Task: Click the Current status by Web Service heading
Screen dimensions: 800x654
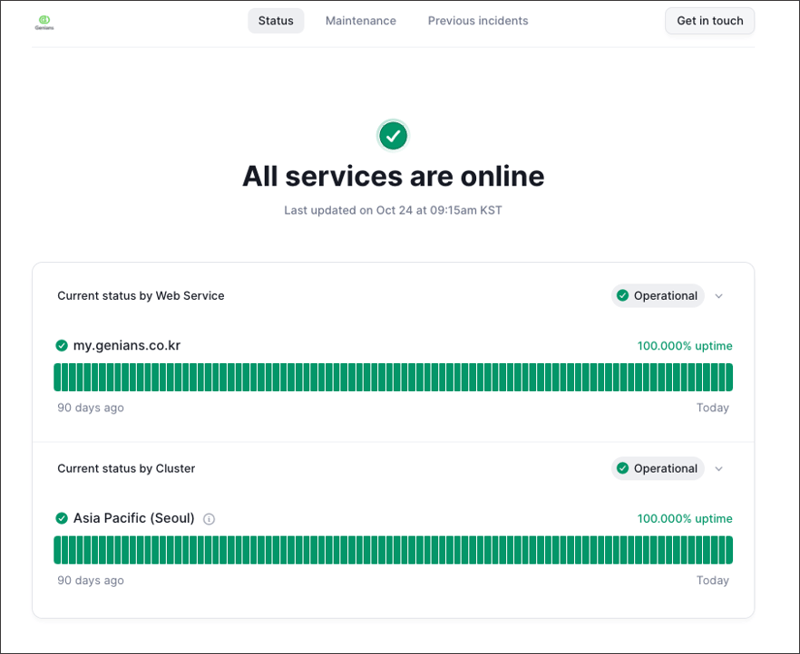Action: [x=141, y=296]
